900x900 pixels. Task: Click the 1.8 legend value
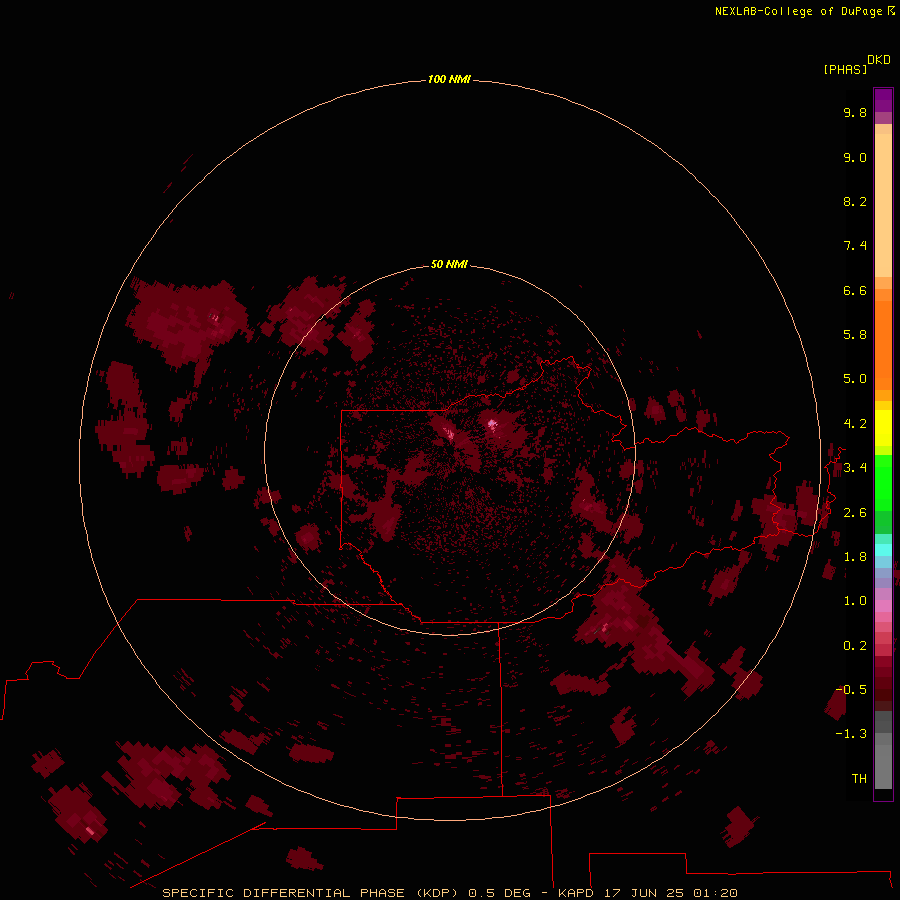coord(855,557)
